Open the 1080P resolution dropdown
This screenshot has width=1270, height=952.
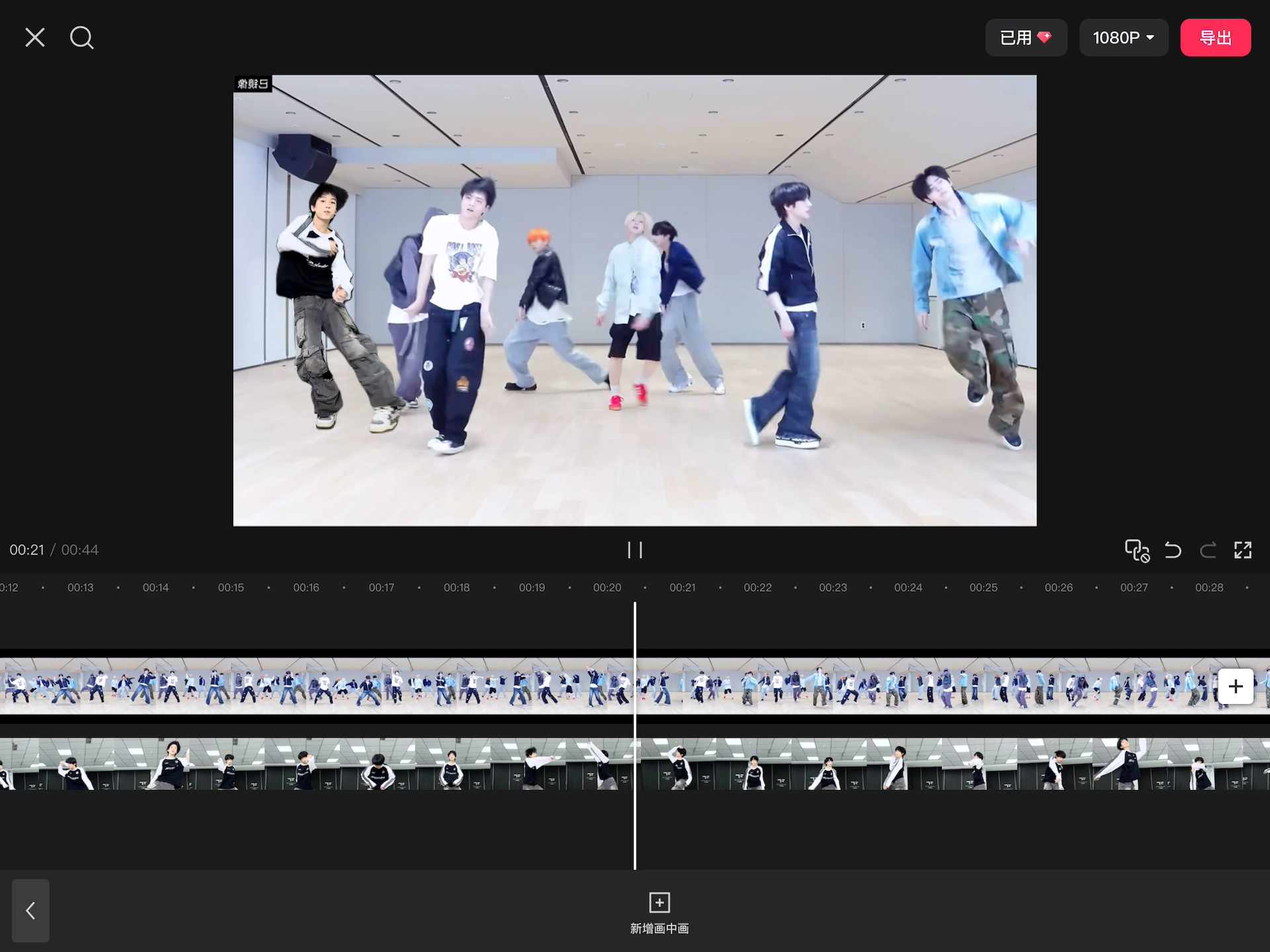[1123, 38]
